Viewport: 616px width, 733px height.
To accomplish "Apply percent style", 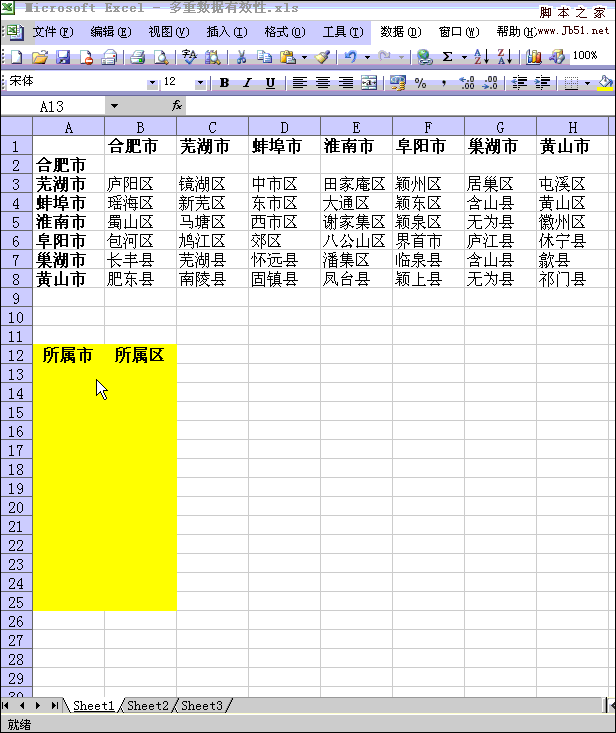I will [x=420, y=83].
